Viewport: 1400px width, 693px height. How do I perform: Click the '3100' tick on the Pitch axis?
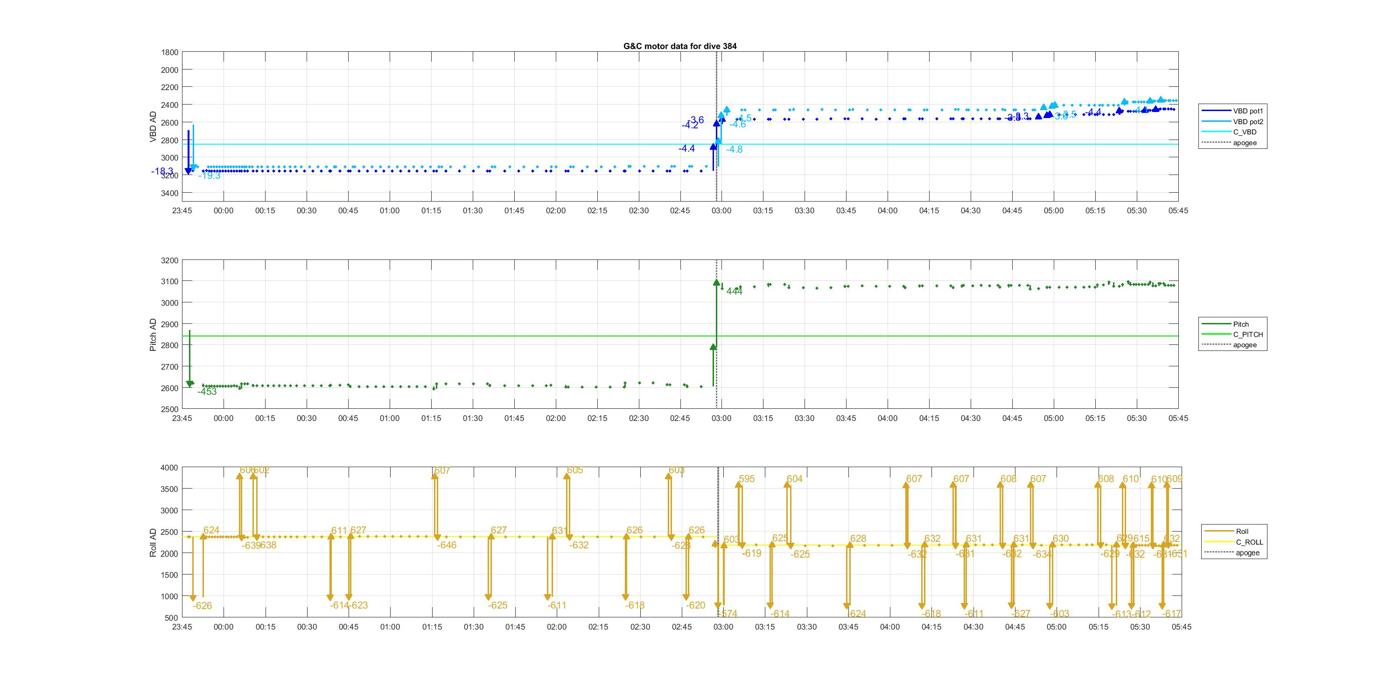click(170, 282)
